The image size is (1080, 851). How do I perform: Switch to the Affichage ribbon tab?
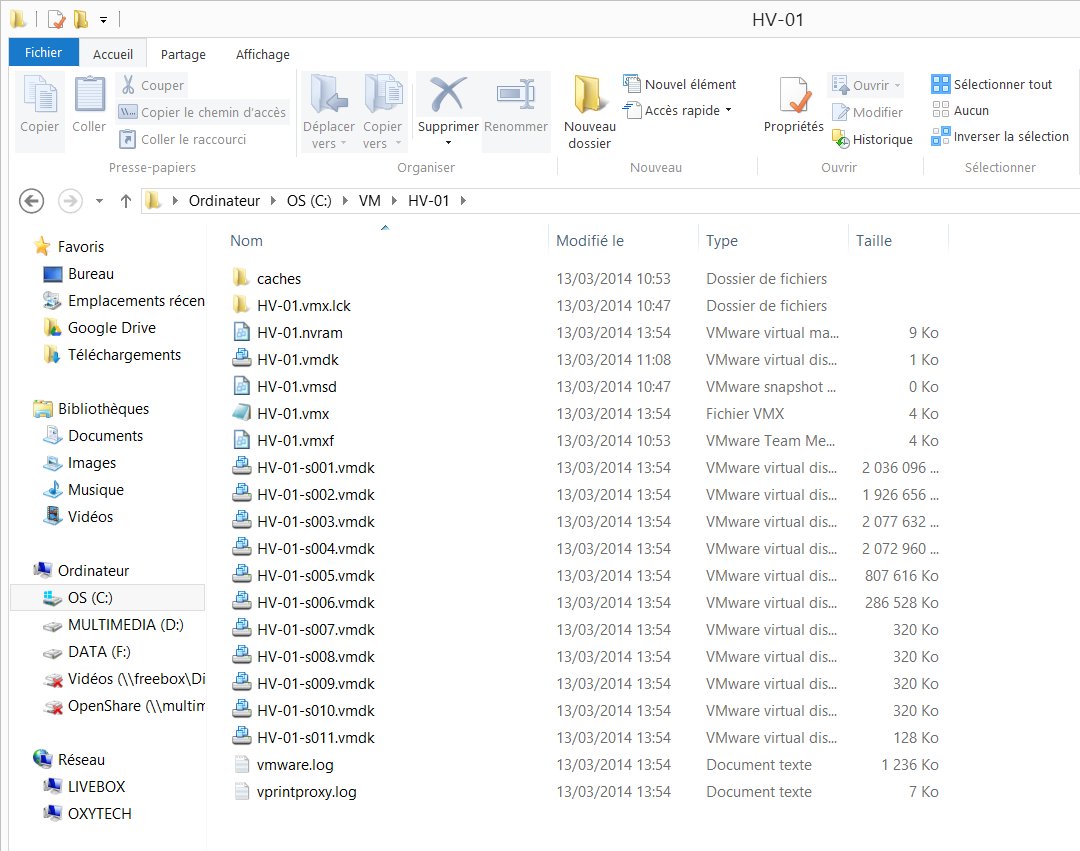pos(262,55)
